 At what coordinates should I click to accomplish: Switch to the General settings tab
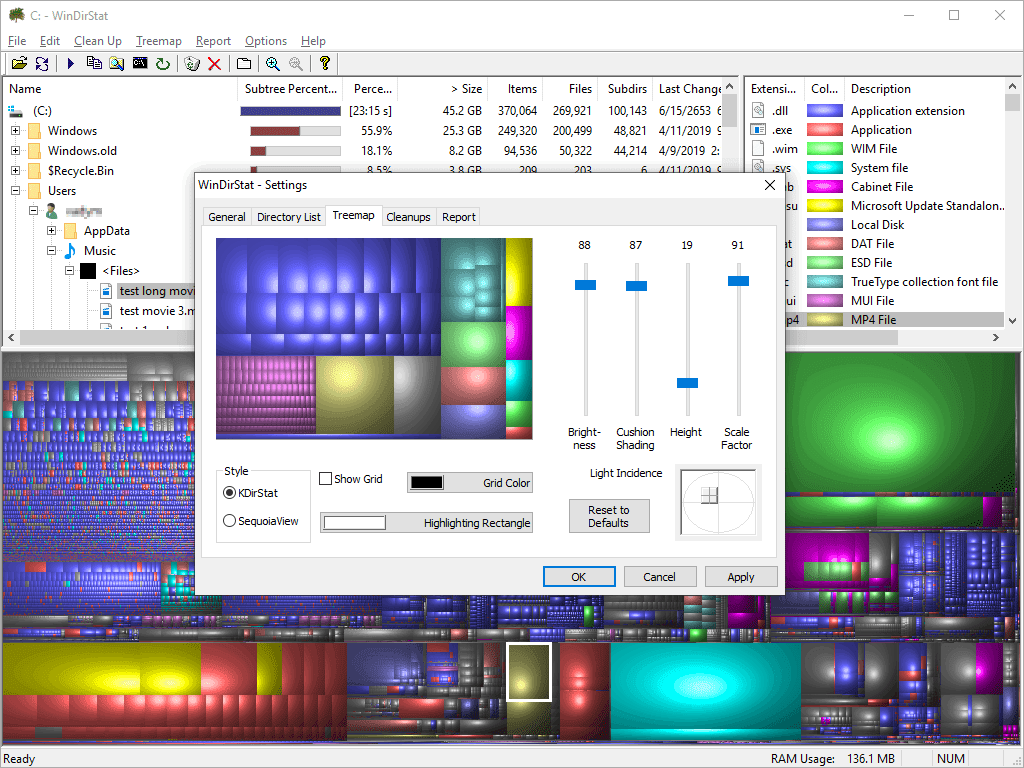coord(227,217)
